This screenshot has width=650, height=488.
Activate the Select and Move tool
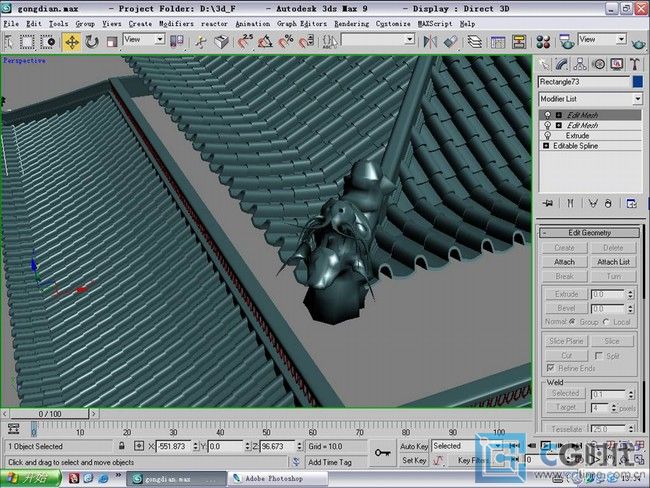72,41
